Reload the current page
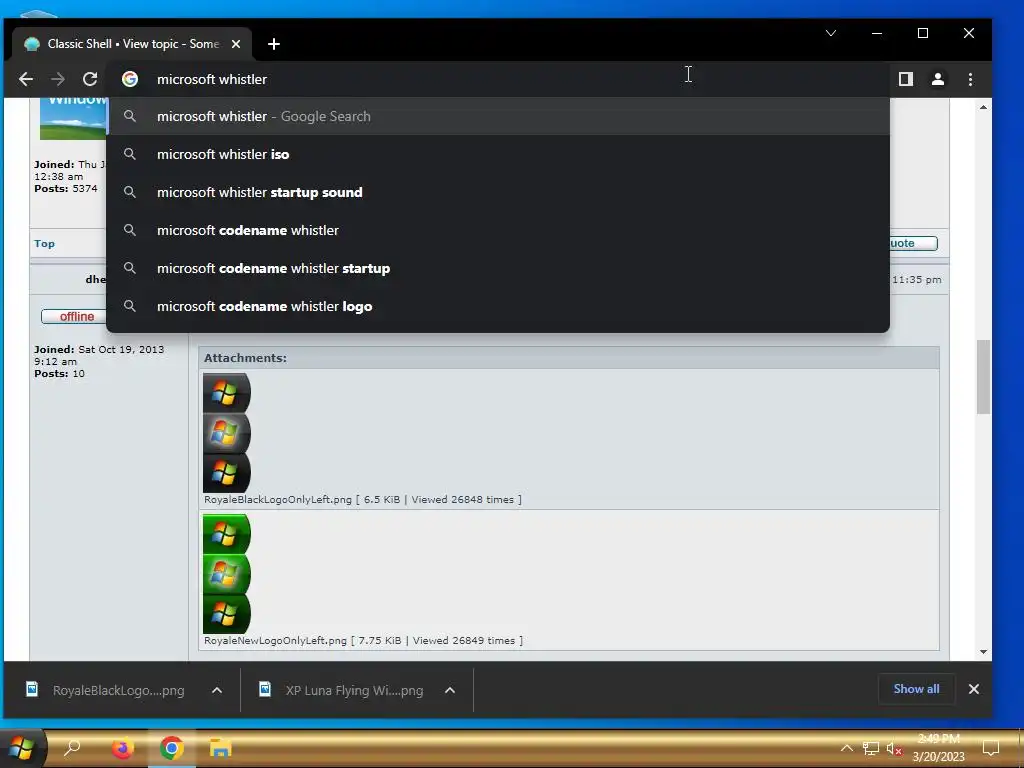The height and width of the screenshot is (768, 1024). pos(90,79)
